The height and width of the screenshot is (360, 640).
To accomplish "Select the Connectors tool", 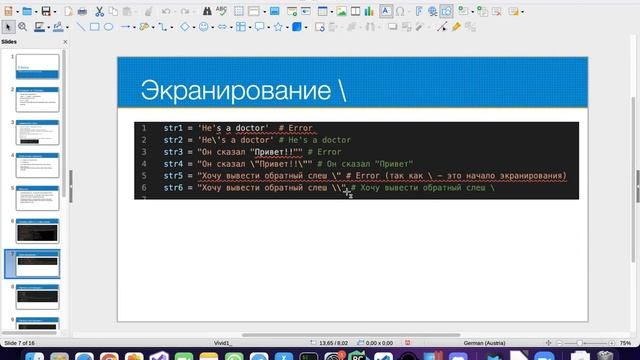I will point(162,27).
